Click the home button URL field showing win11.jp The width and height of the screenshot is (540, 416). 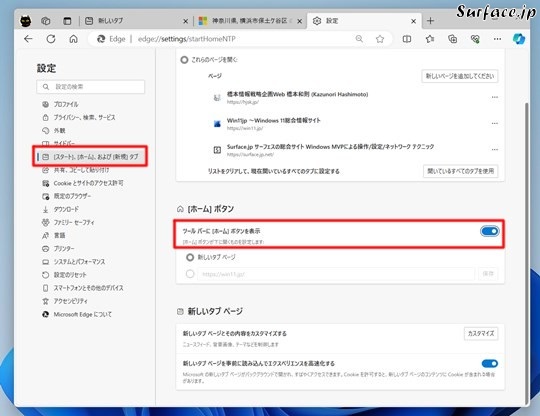(336, 274)
